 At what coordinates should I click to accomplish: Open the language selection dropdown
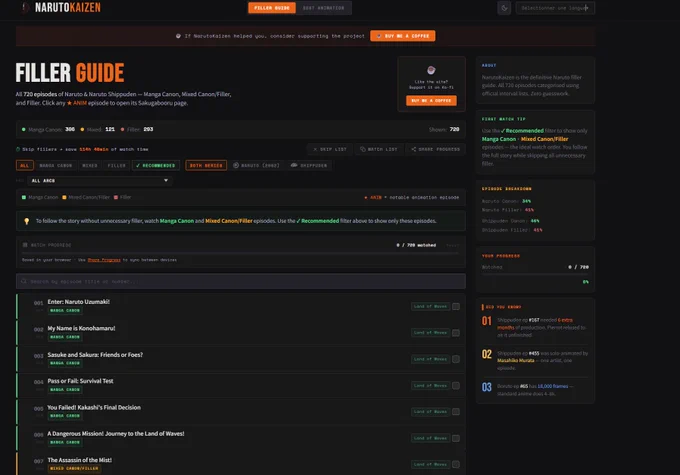(x=555, y=8)
